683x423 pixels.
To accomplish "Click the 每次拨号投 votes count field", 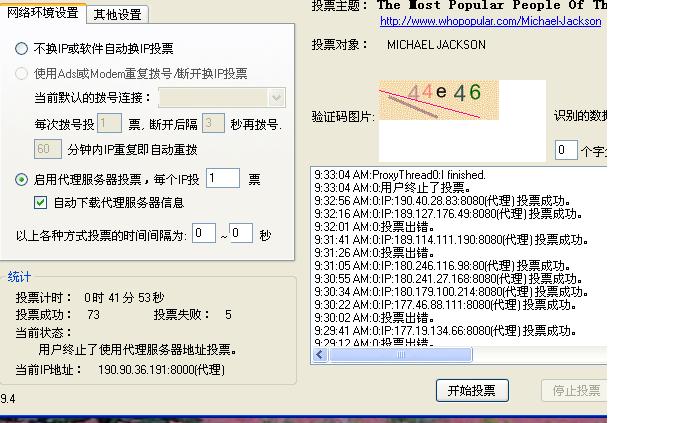I will pyautogui.click(x=110, y=124).
